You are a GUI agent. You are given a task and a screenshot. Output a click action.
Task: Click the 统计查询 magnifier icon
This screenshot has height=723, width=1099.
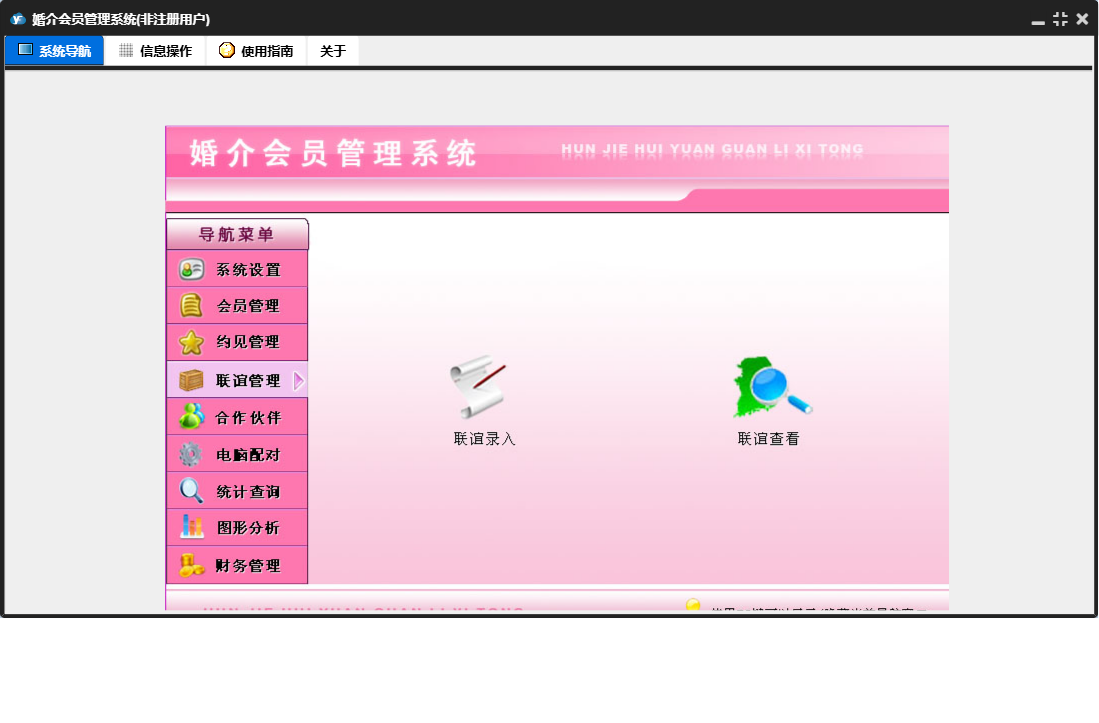tap(191, 490)
